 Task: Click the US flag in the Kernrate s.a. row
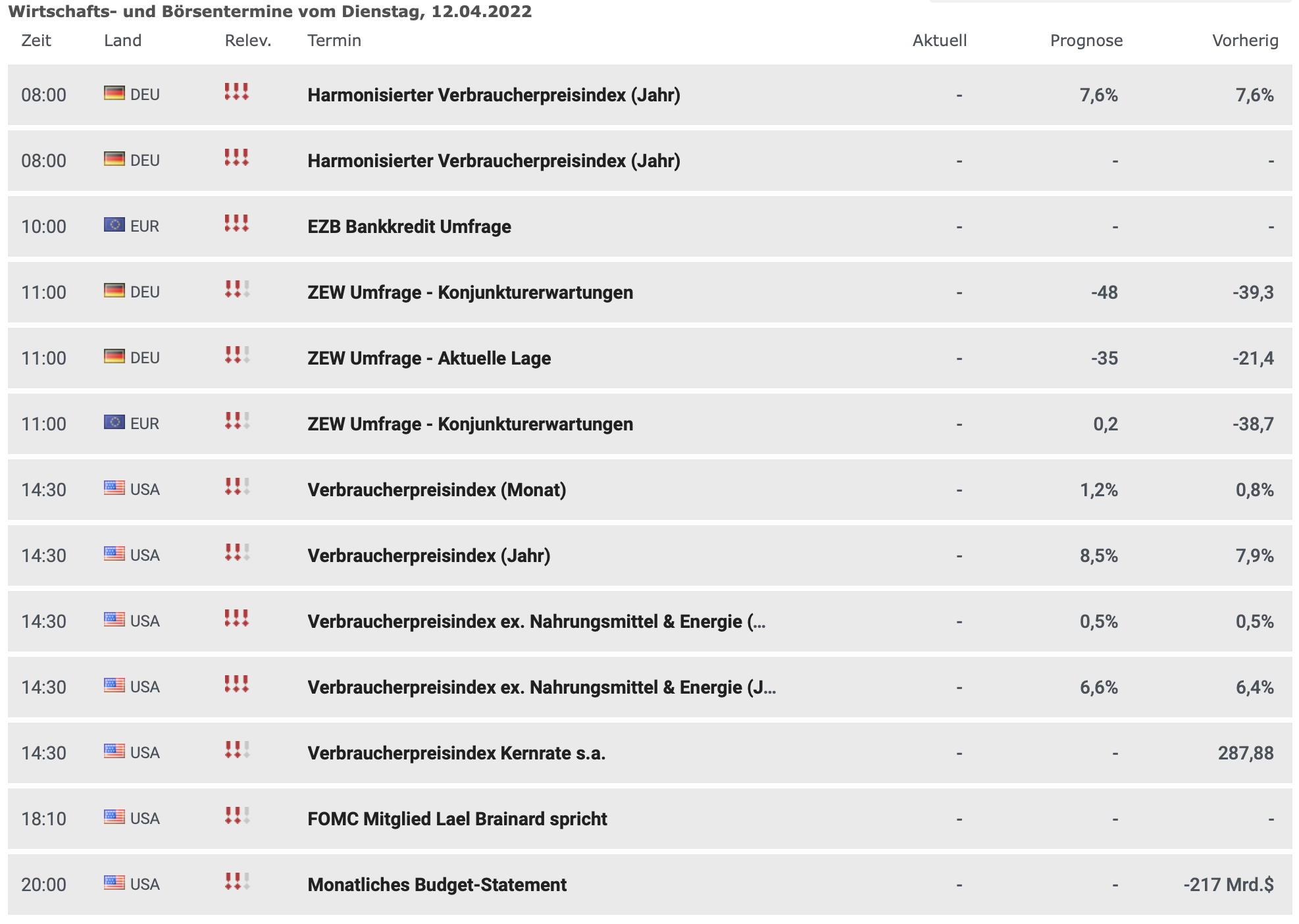[x=114, y=751]
